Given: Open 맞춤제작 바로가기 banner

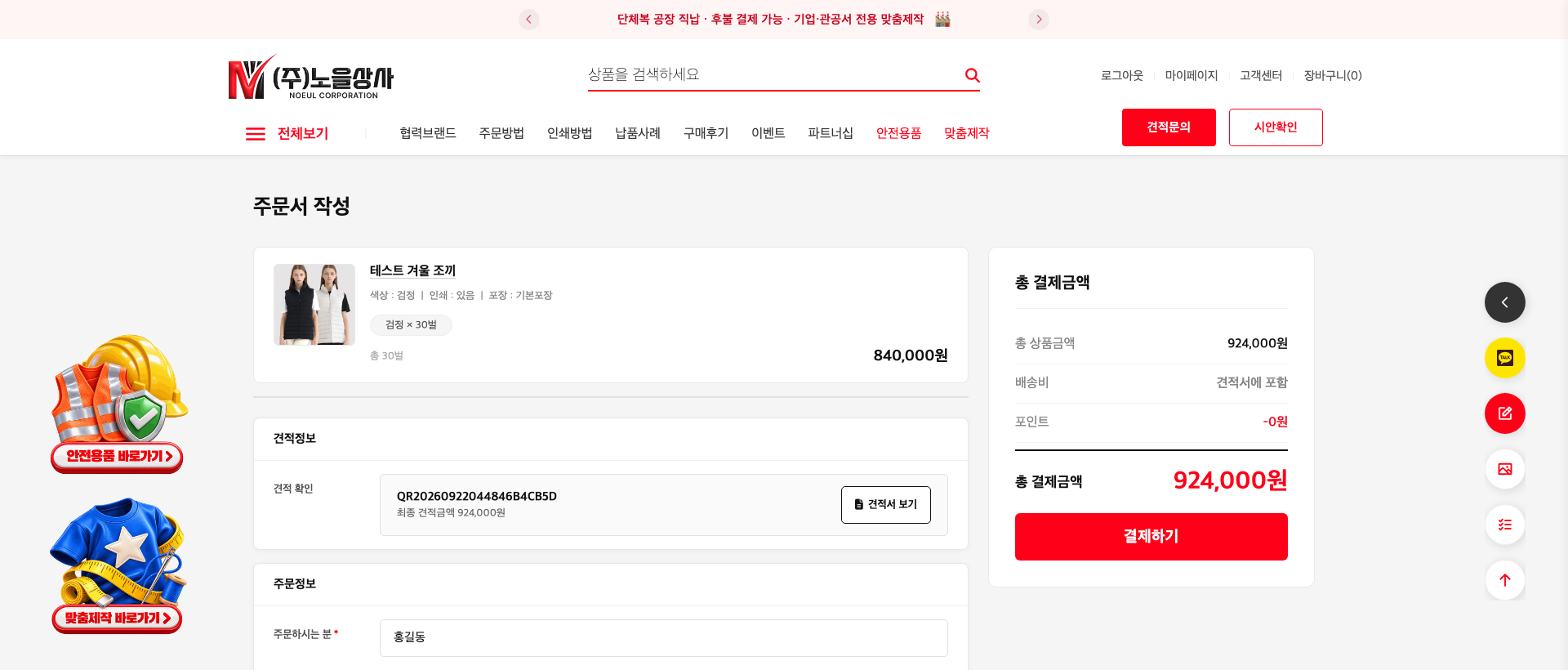Looking at the screenshot, I should pos(118,565).
